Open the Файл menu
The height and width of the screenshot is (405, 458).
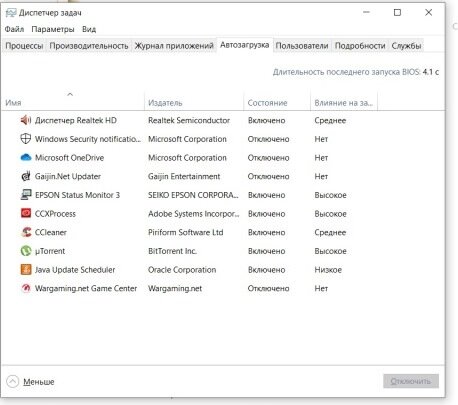click(14, 29)
